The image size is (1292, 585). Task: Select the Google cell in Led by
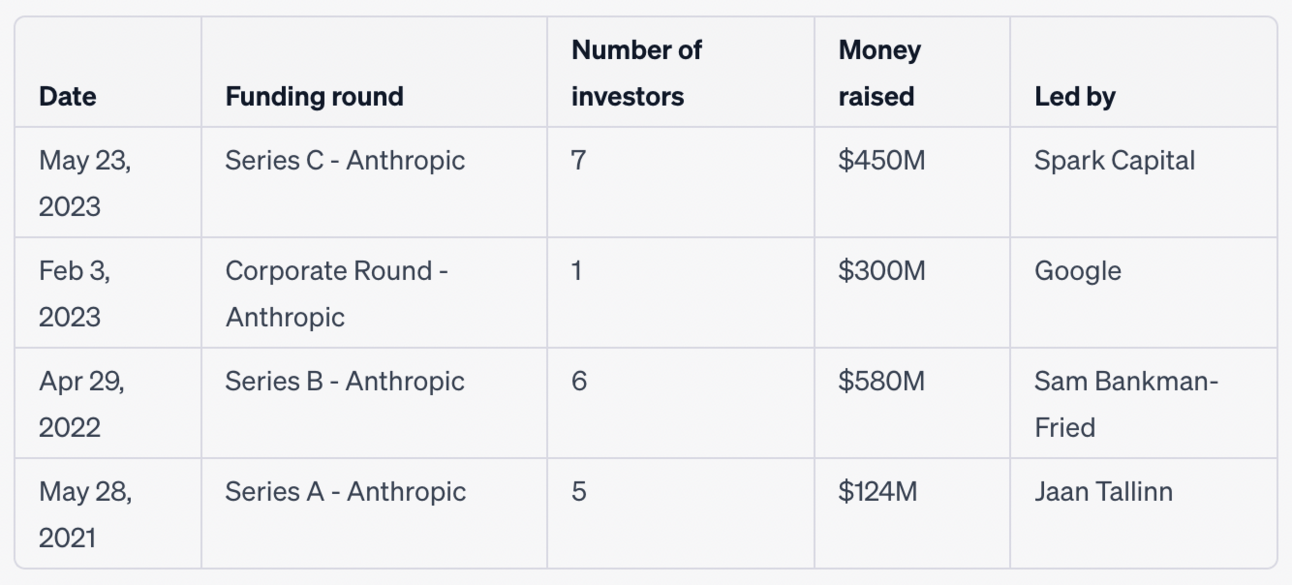click(x=1077, y=271)
